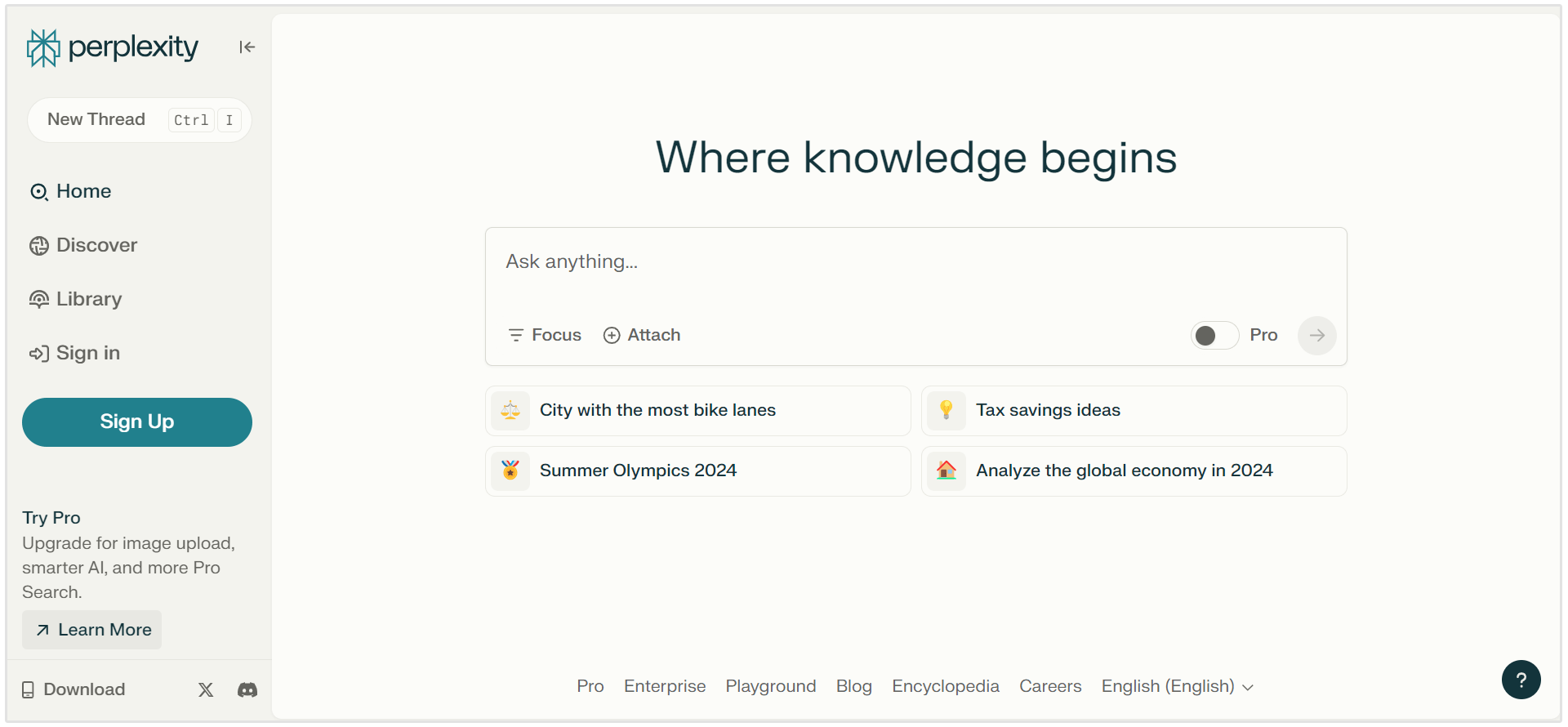1568x727 pixels.
Task: Open the Library section
Action: (88, 300)
